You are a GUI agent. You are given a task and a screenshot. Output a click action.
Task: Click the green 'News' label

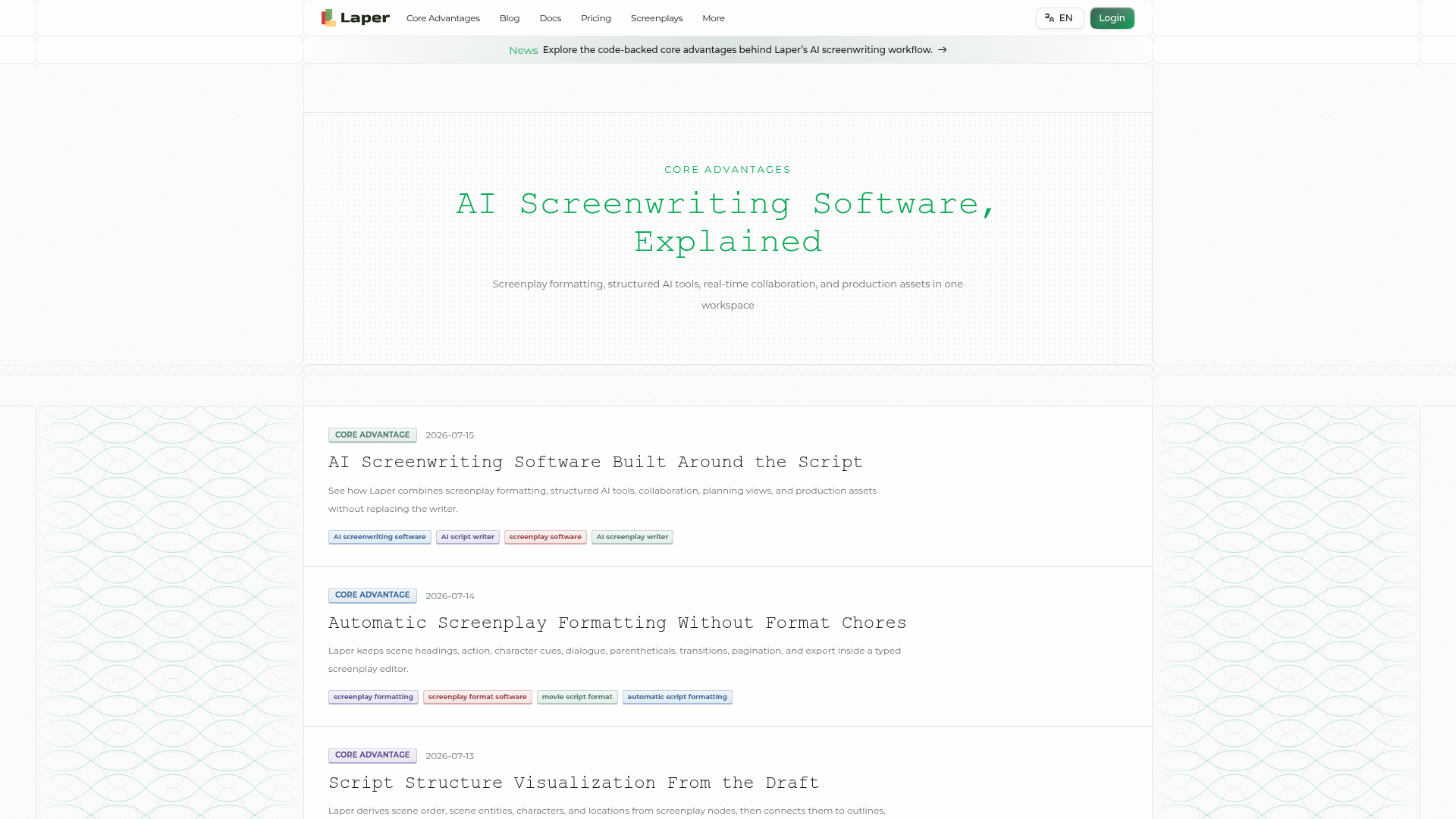pyautogui.click(x=523, y=50)
